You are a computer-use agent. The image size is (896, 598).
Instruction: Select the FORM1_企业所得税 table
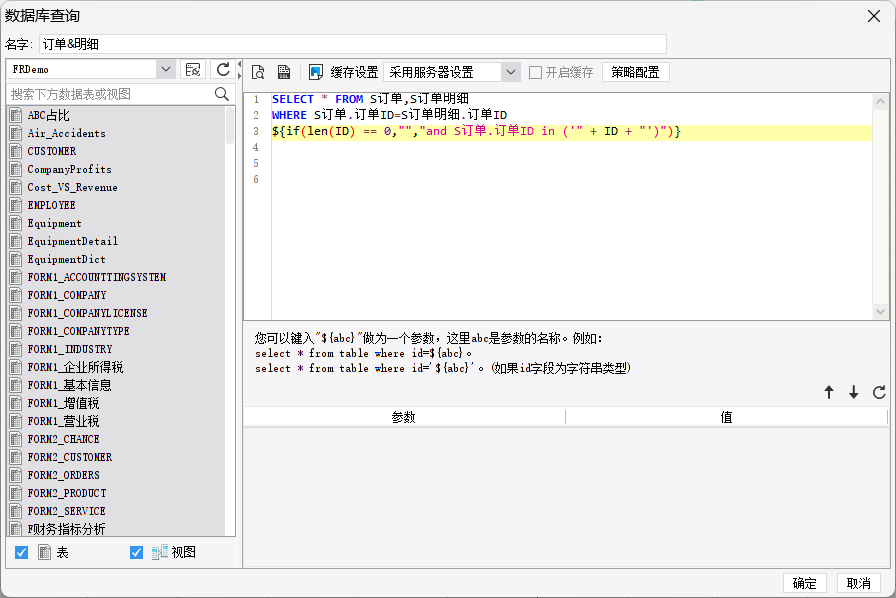(75, 367)
